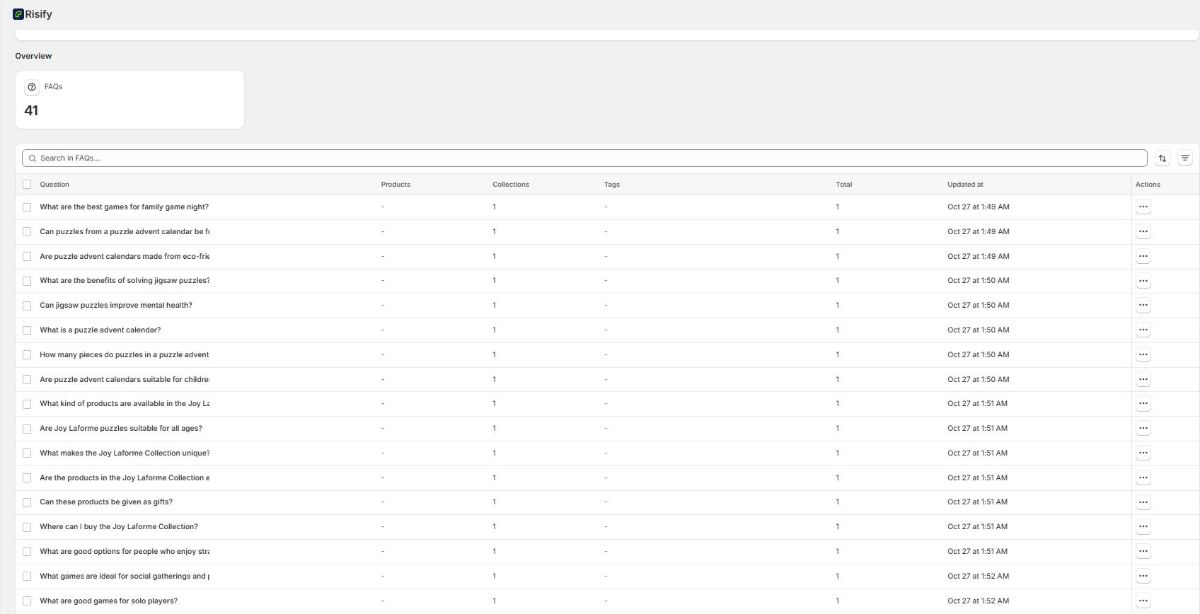Open actions menu for 'What is a puzzle advent calendar?'
The height and width of the screenshot is (614, 1200).
pos(1143,330)
